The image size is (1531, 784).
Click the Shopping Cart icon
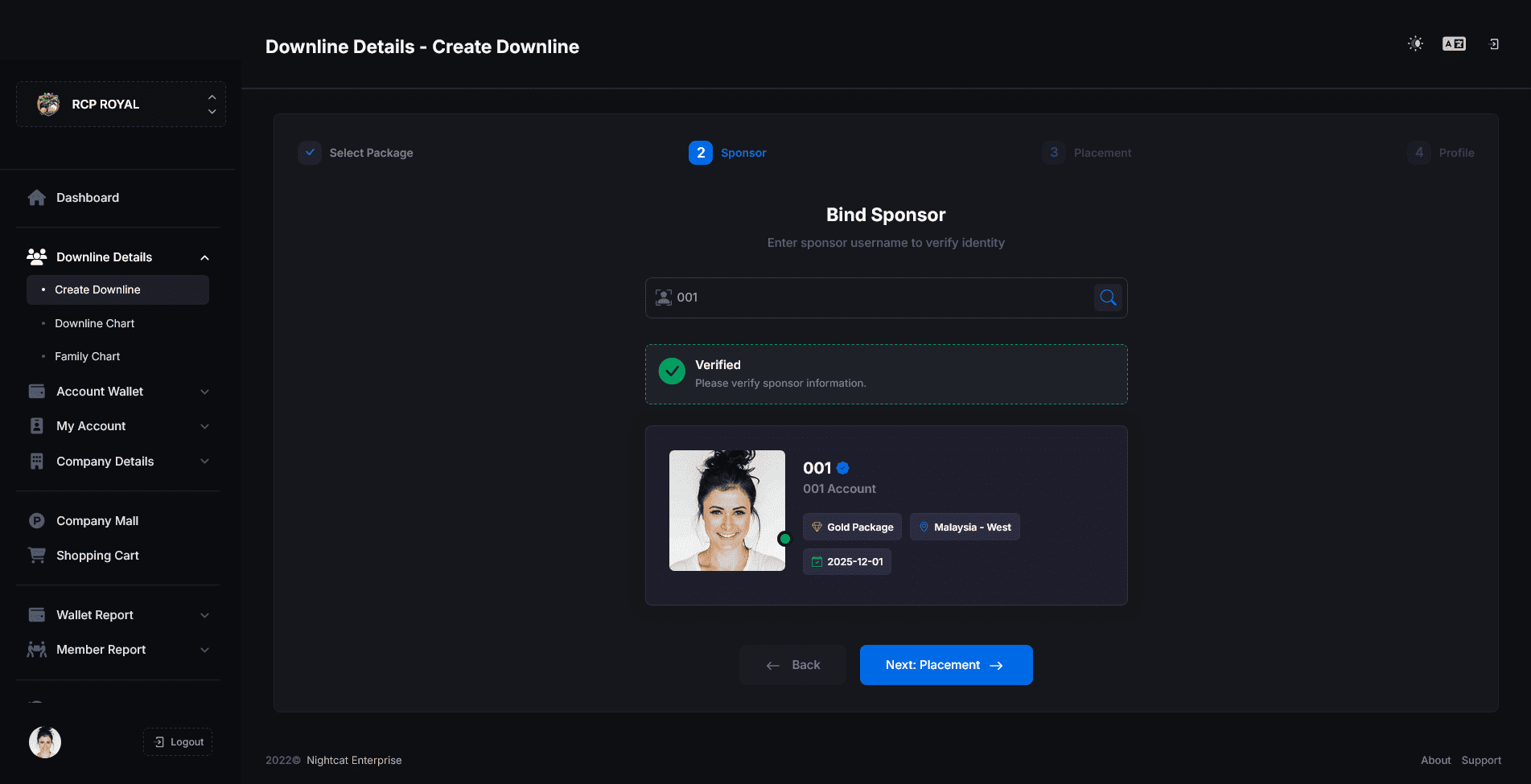coord(37,555)
